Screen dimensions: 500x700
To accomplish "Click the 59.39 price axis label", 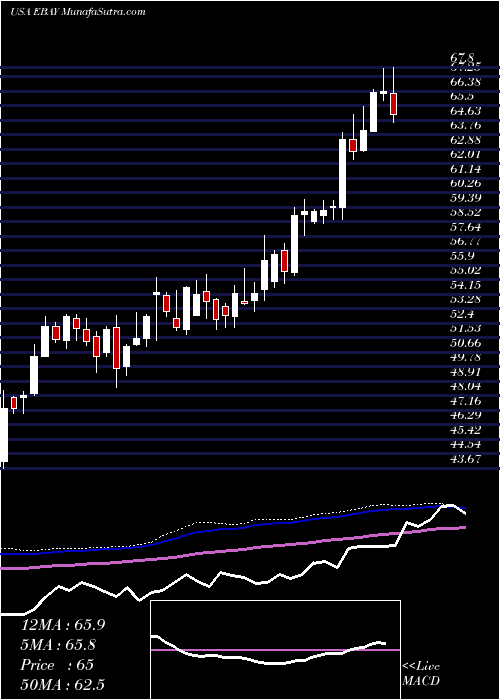I will pyautogui.click(x=466, y=198).
